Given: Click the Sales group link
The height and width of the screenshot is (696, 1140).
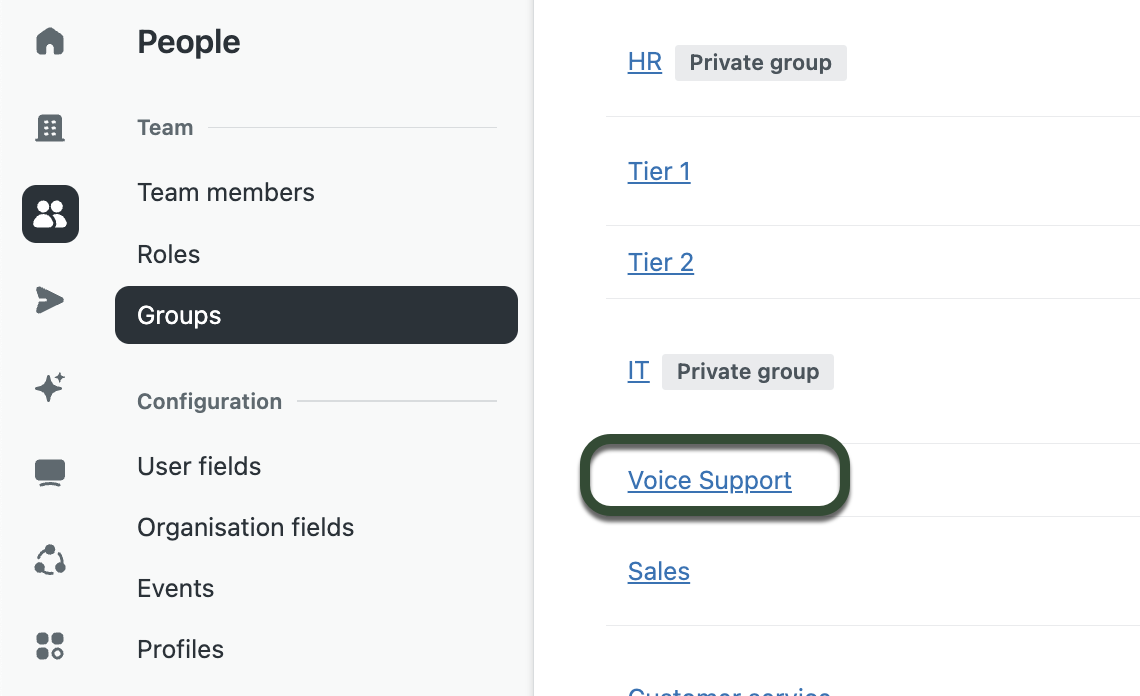Looking at the screenshot, I should [658, 571].
